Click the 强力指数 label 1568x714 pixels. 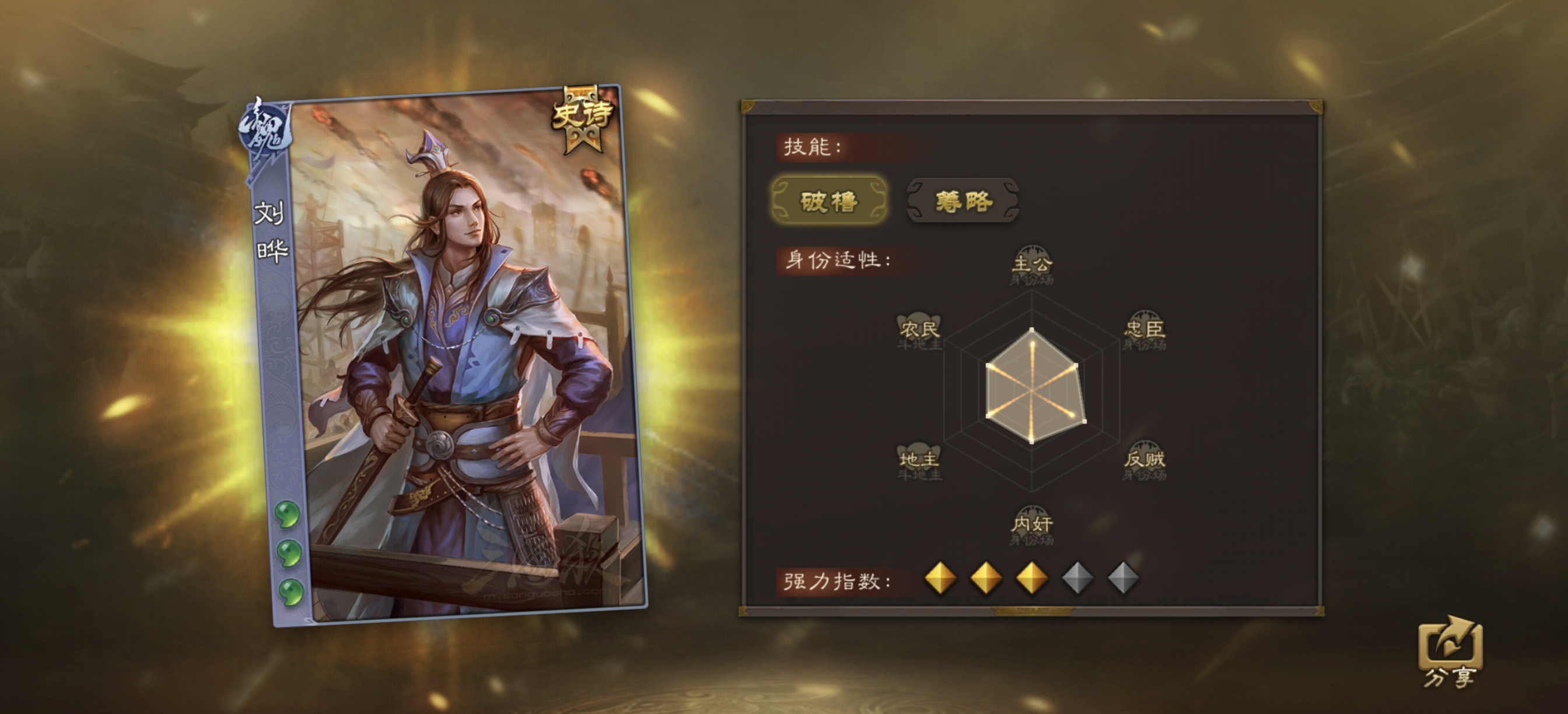pyautogui.click(x=837, y=582)
